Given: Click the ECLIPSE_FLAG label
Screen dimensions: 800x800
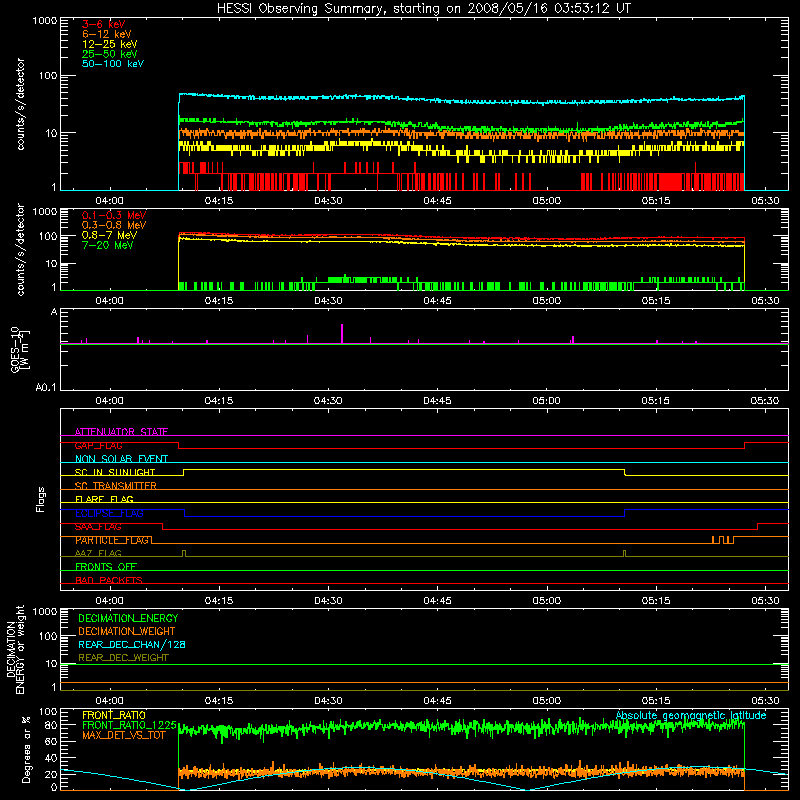Looking at the screenshot, I should (109, 513).
